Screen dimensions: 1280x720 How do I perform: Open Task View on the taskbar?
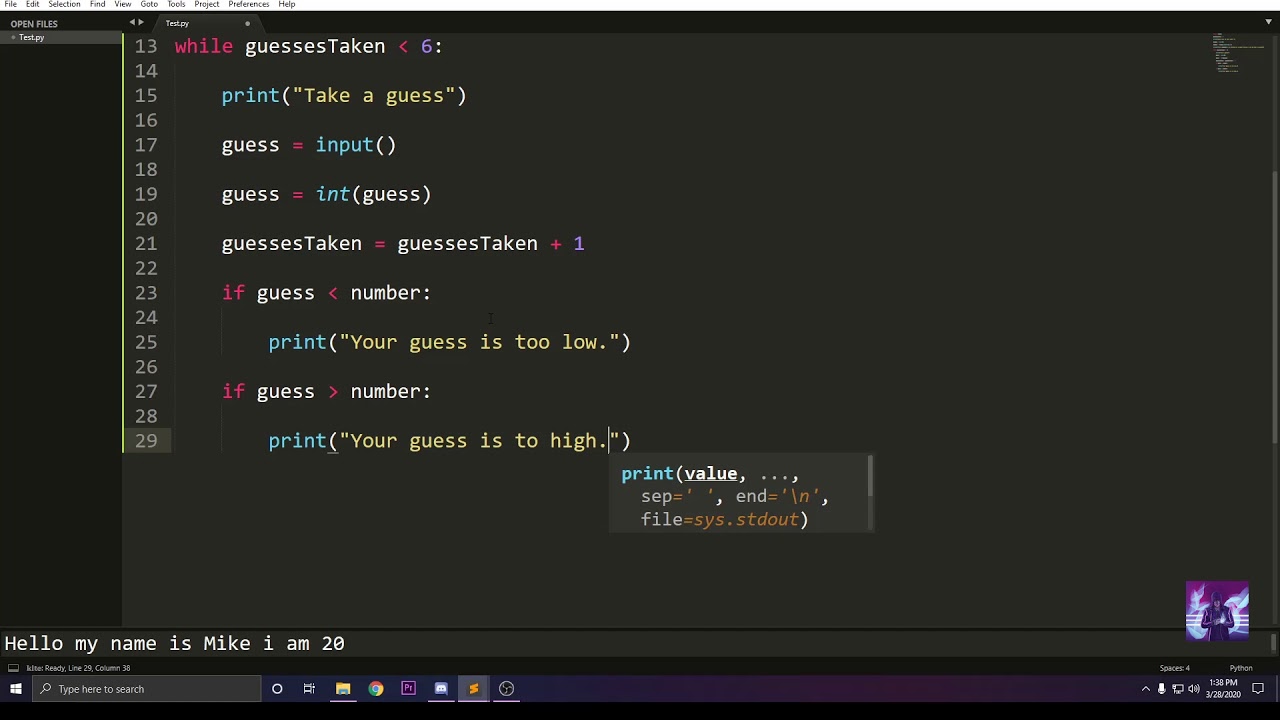tap(309, 689)
